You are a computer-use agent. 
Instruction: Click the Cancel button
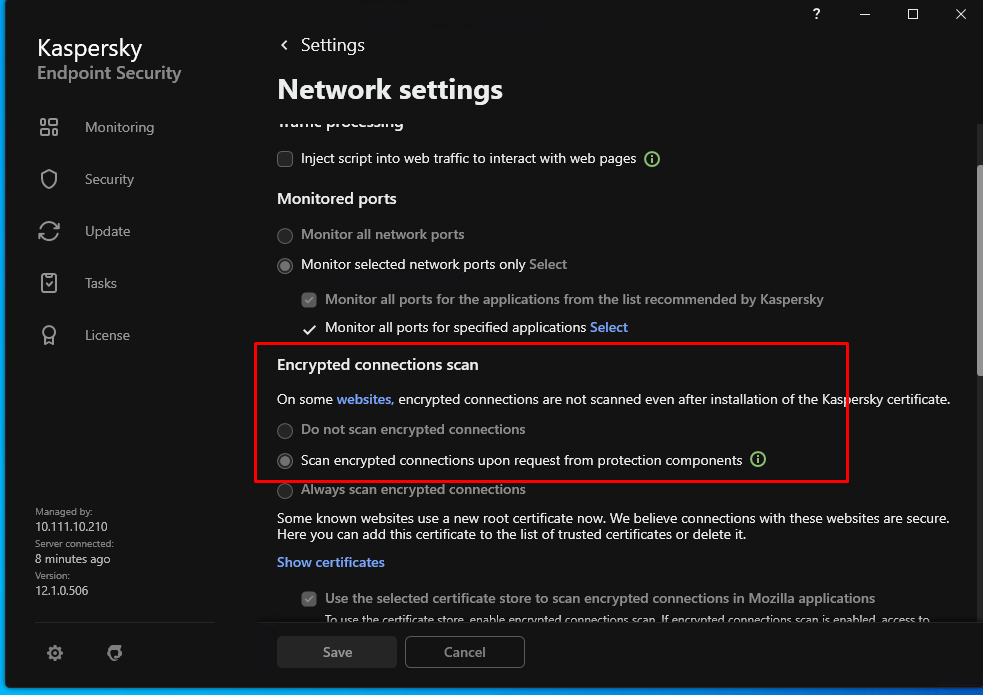tap(464, 652)
